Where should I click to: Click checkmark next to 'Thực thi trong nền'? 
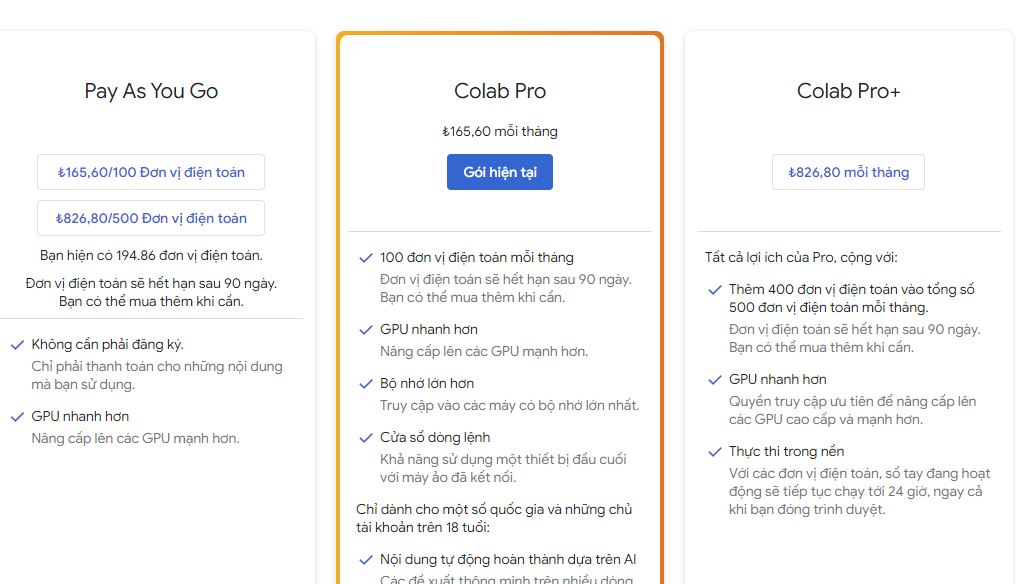pyautogui.click(x=714, y=452)
